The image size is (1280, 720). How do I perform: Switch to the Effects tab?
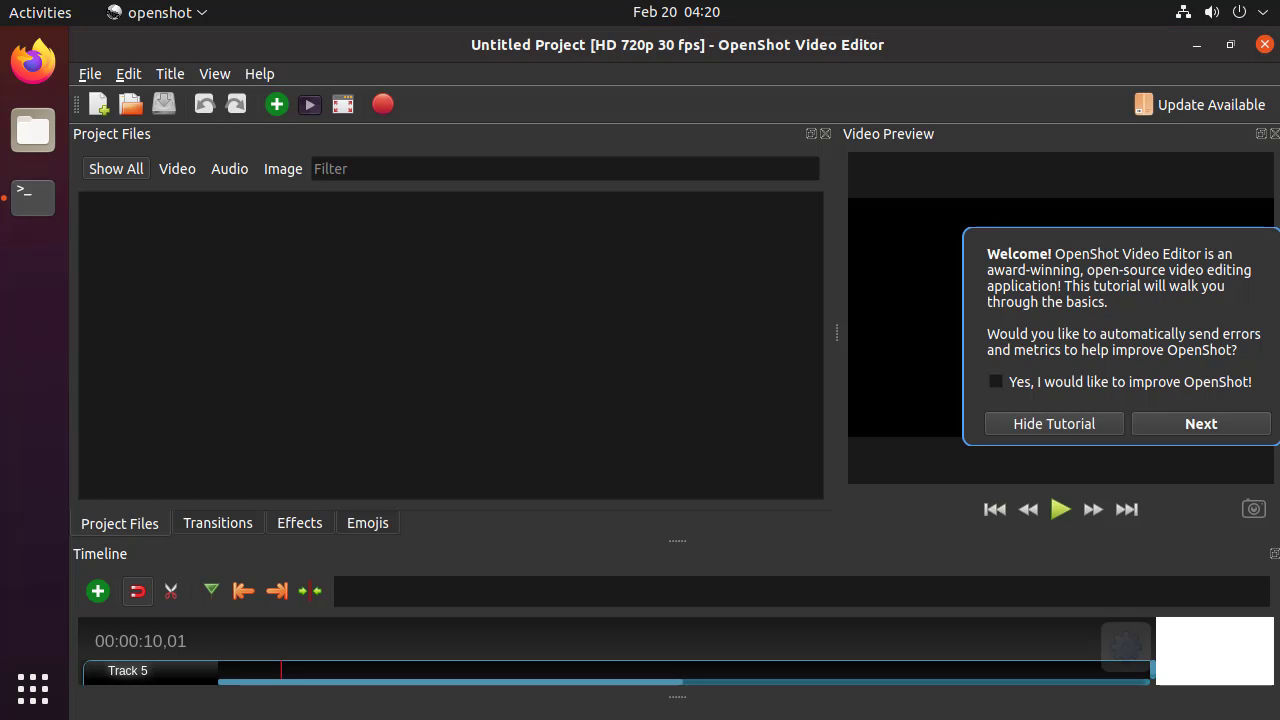[x=300, y=523]
